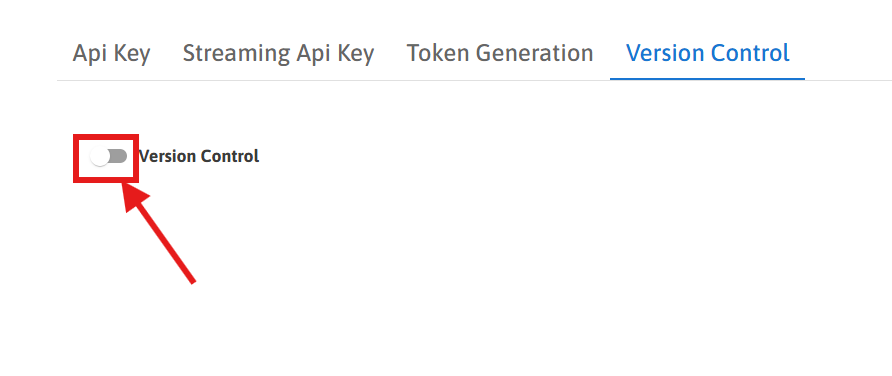Go to Api Key settings section
This screenshot has height=376, width=892.
click(x=112, y=53)
